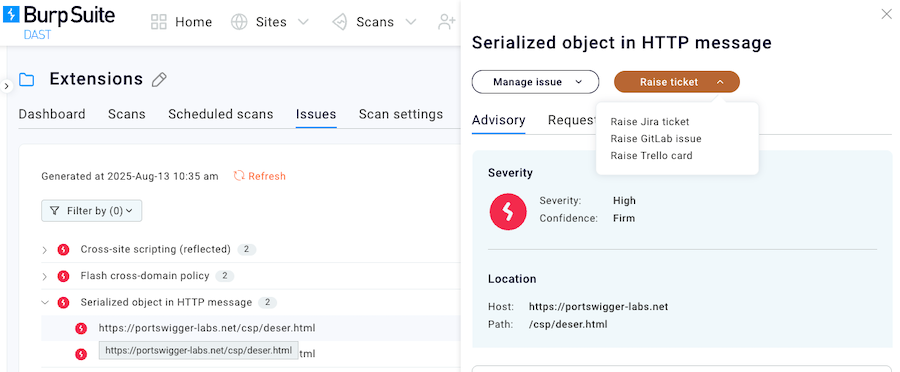The image size is (900, 372).
Task: Open the Manage issue dropdown
Action: pos(536,82)
